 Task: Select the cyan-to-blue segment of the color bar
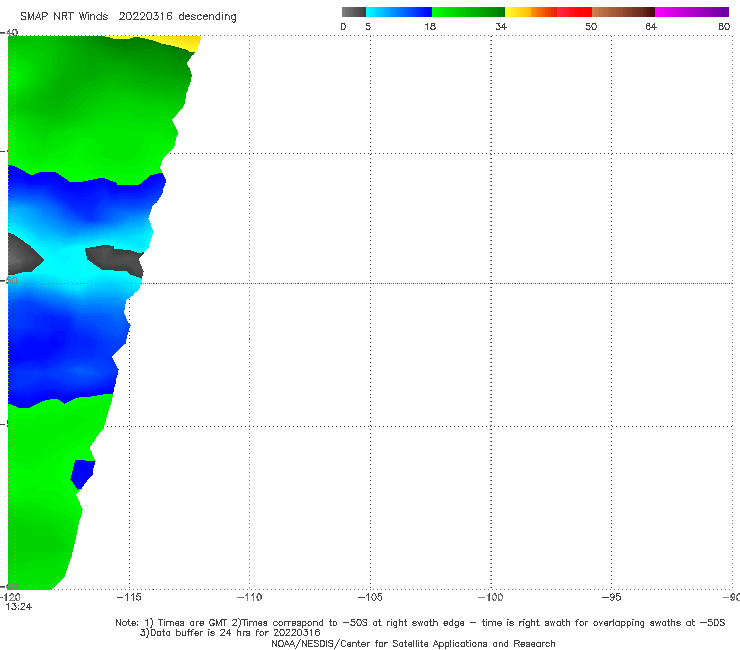coord(399,12)
